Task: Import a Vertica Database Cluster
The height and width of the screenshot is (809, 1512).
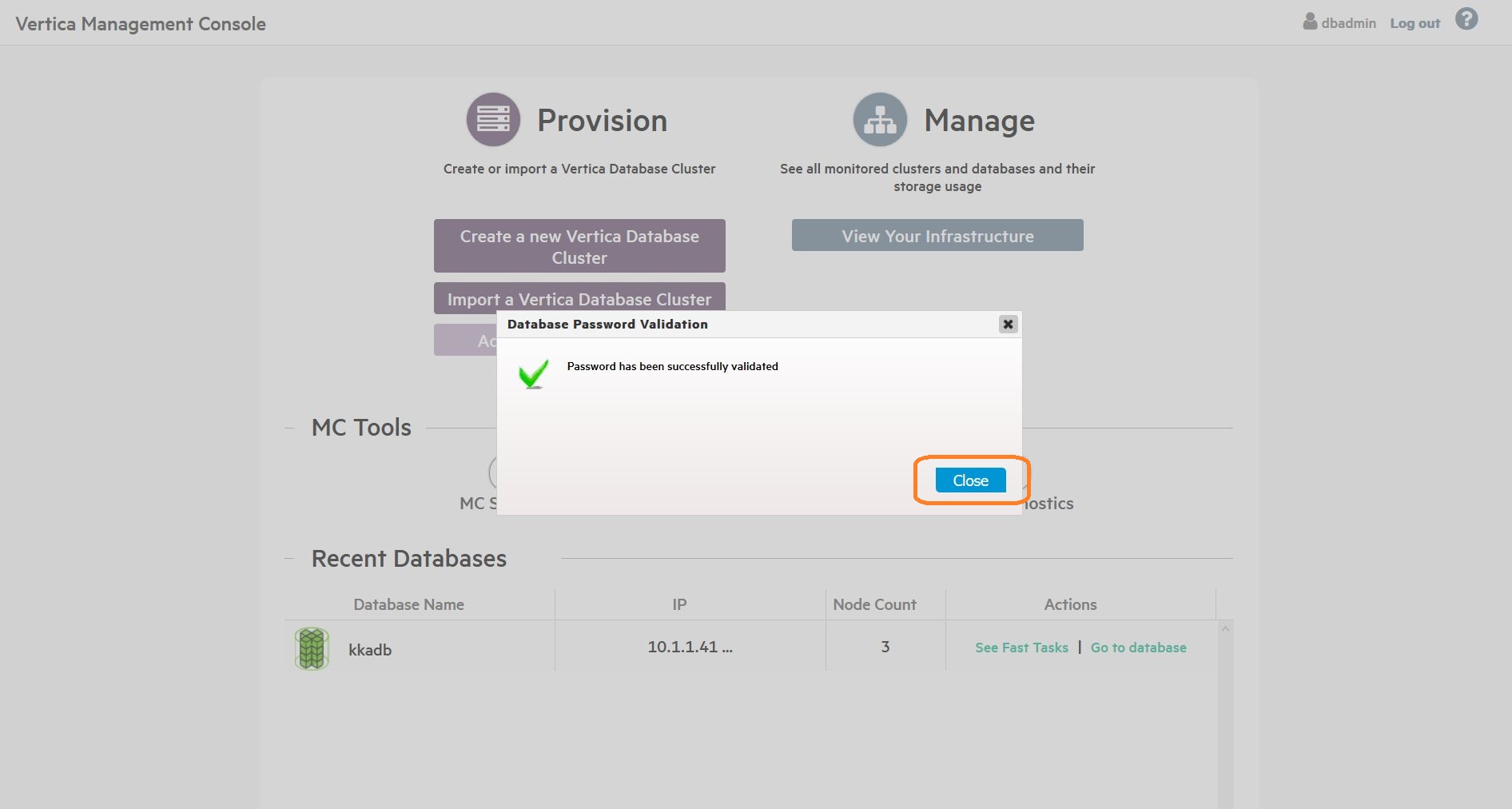Action: click(579, 298)
